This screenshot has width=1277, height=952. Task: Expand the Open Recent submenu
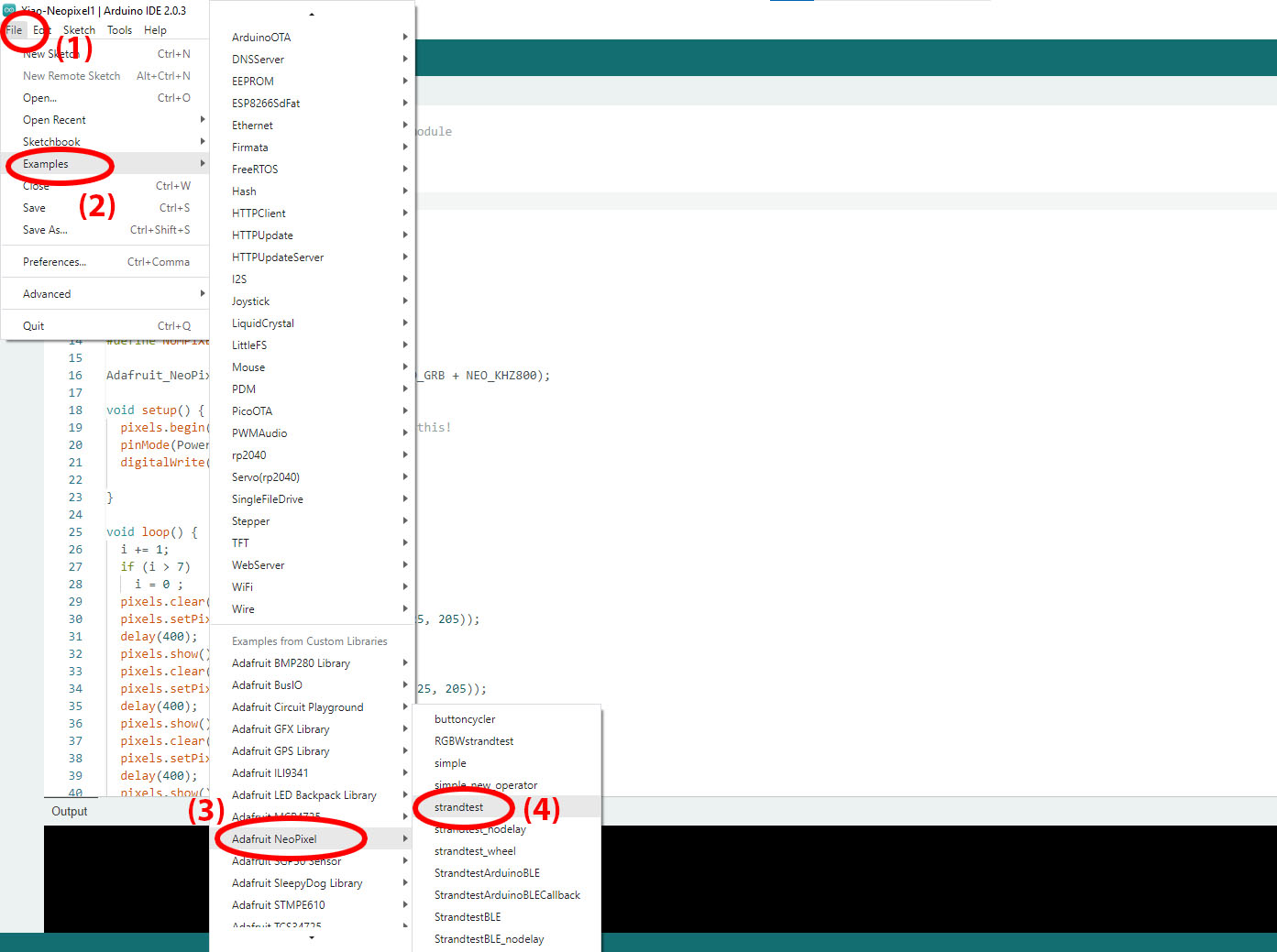coord(105,120)
